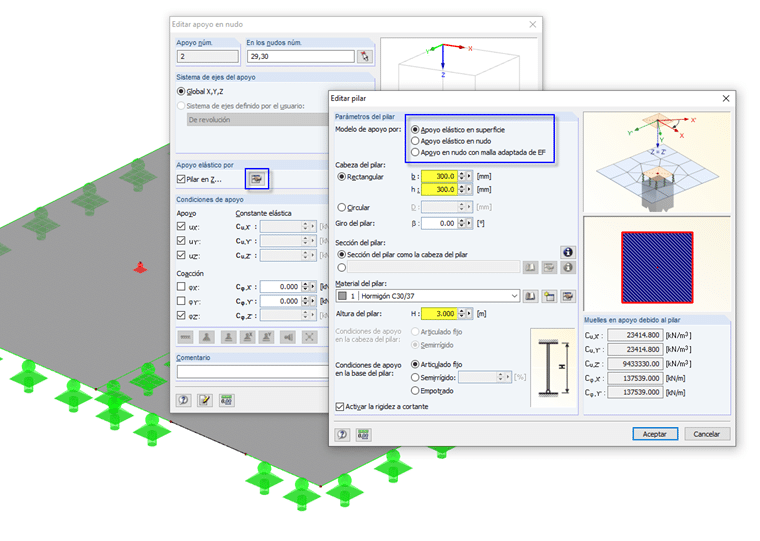The height and width of the screenshot is (541, 760).
Task: Select the free support preset icon
Action: pyautogui.click(x=186, y=337)
